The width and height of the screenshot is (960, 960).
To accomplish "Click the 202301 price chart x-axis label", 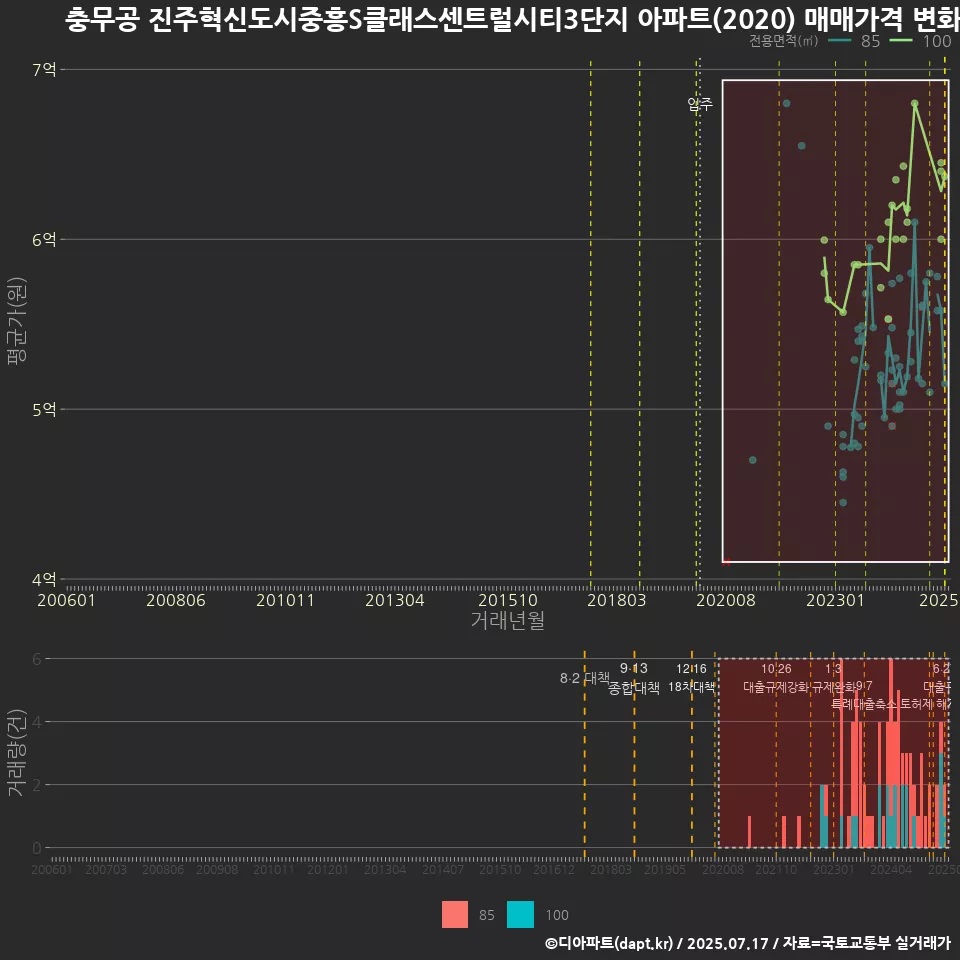I will (835, 601).
